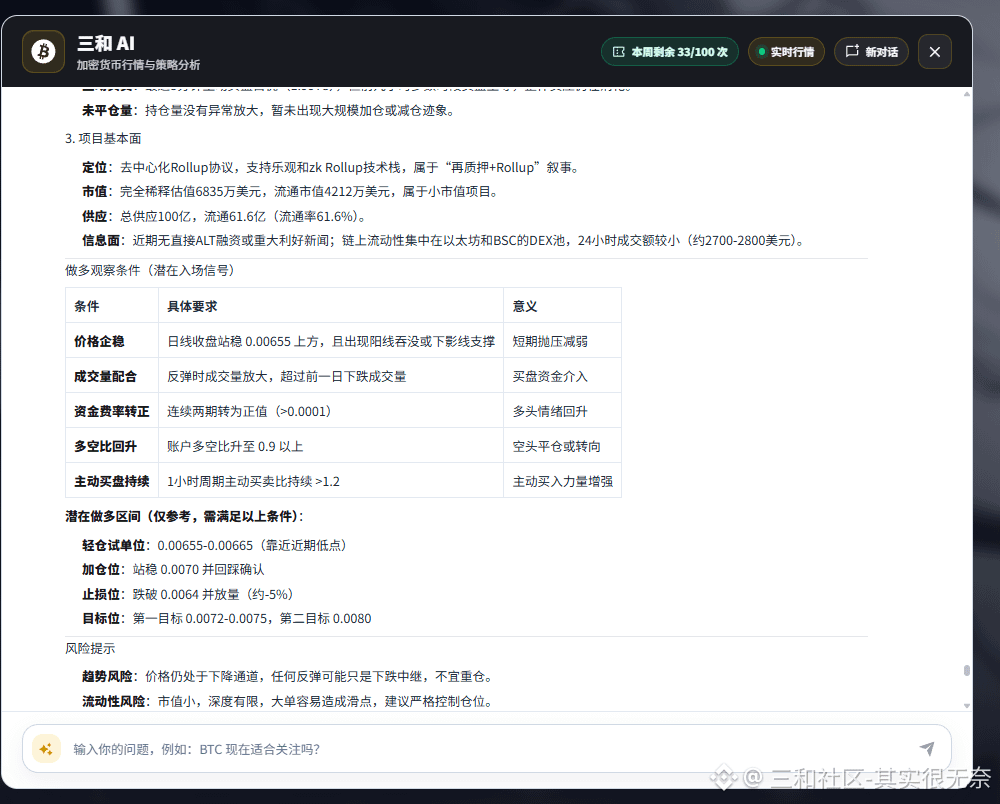Click cell 空头平仓或转向
This screenshot has height=804, width=1000.
click(x=562, y=446)
